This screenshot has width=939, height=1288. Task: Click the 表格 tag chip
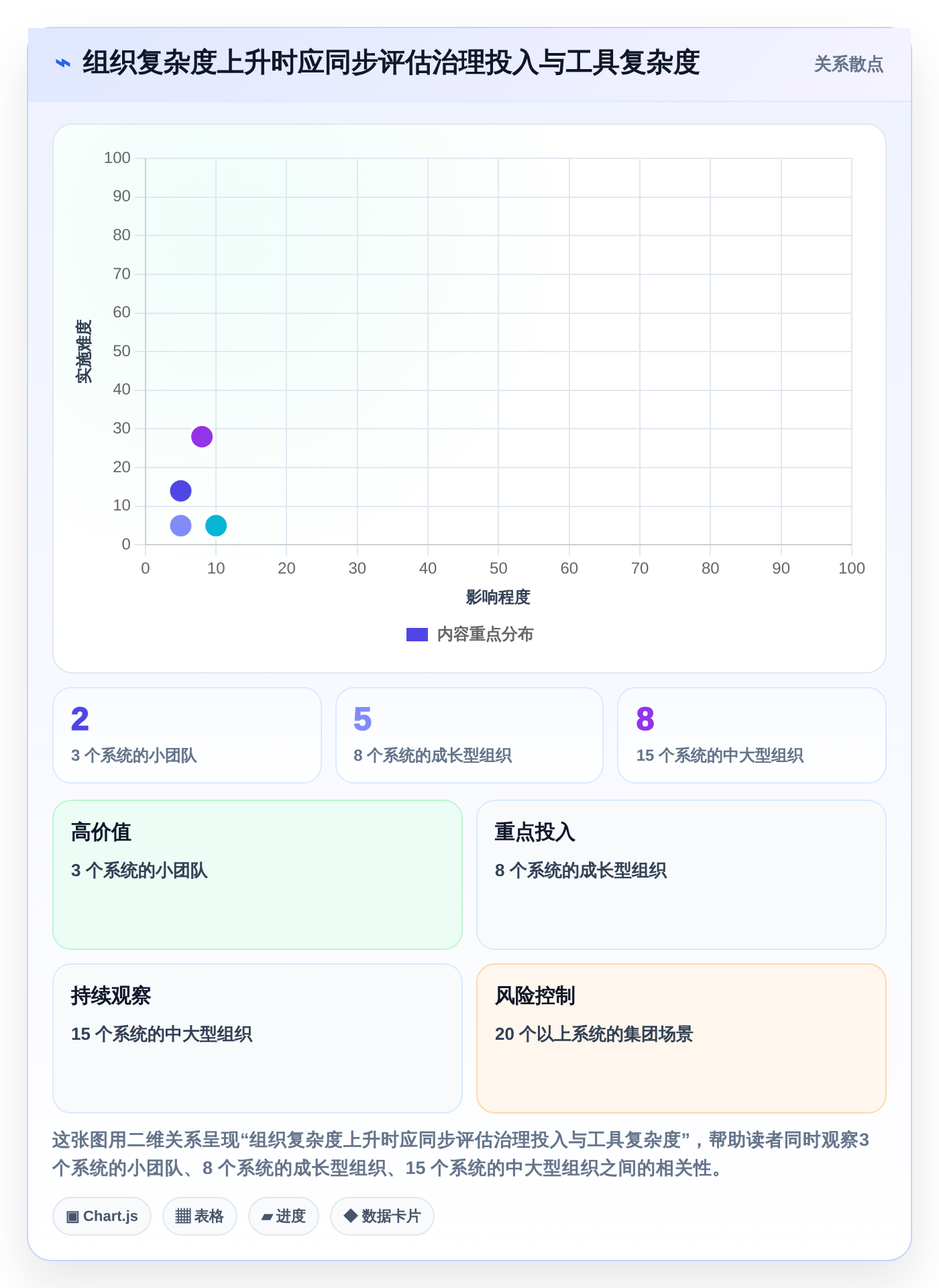coord(200,1216)
